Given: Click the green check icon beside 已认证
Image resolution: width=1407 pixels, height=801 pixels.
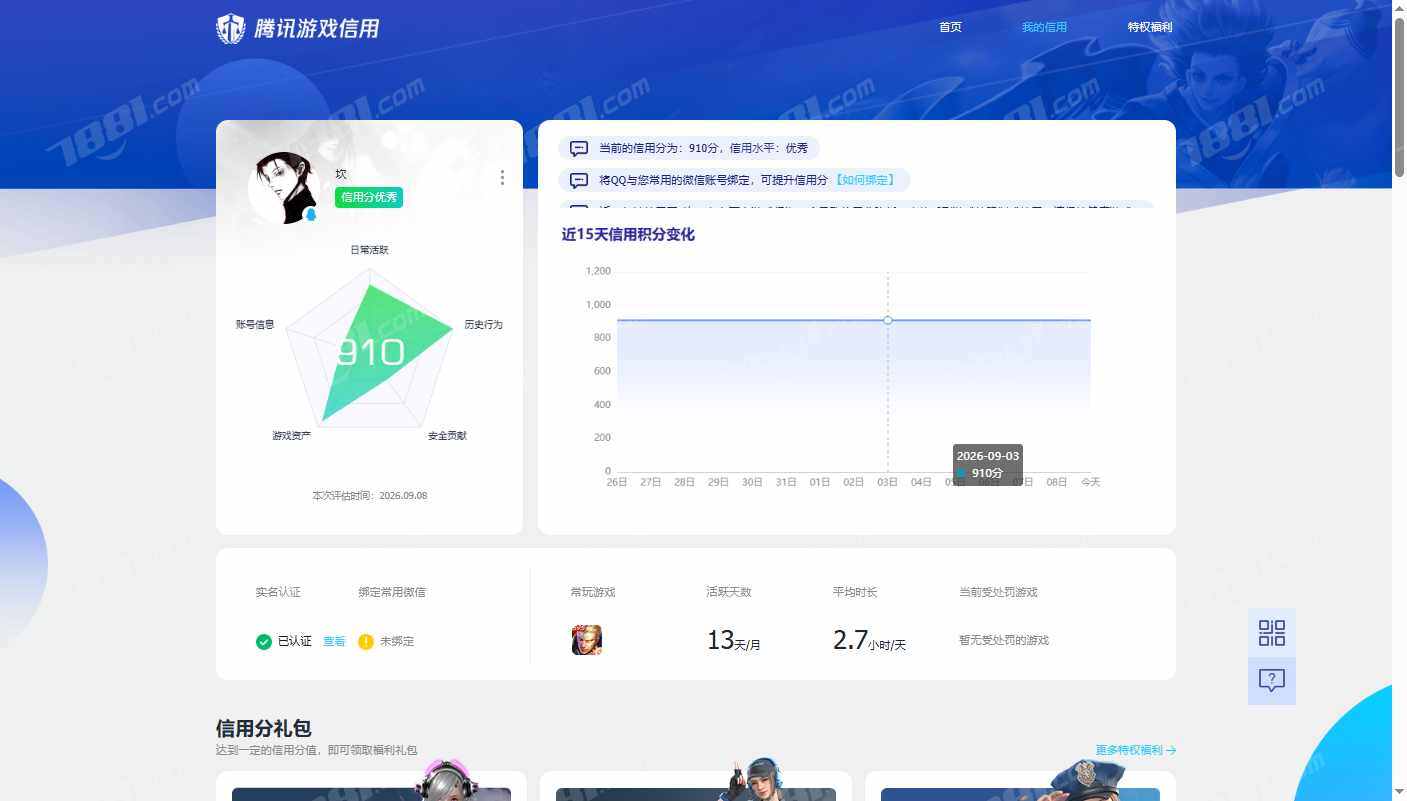Looking at the screenshot, I should click(x=264, y=642).
